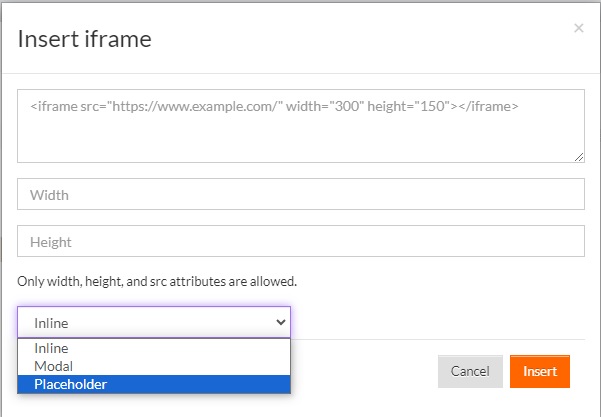Click the orange Insert button
Screen dimensions: 601x417
click(x=540, y=371)
